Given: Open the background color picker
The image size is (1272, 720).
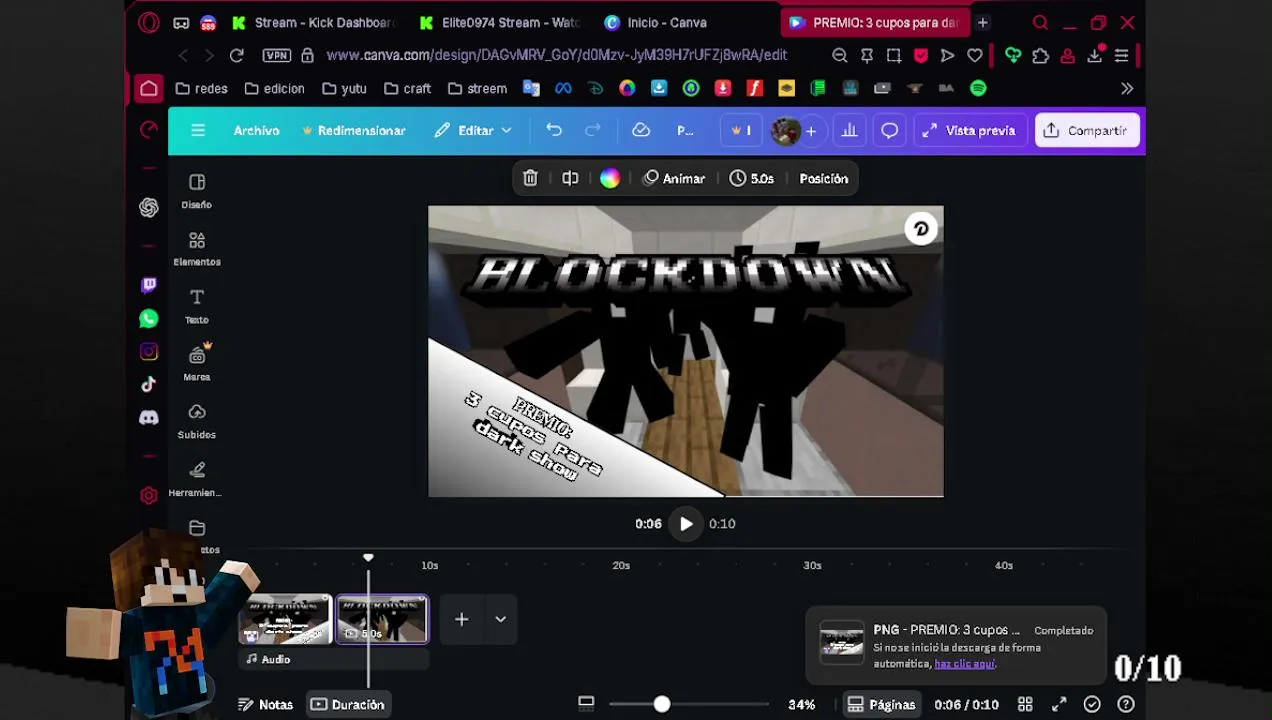Looking at the screenshot, I should (609, 179).
